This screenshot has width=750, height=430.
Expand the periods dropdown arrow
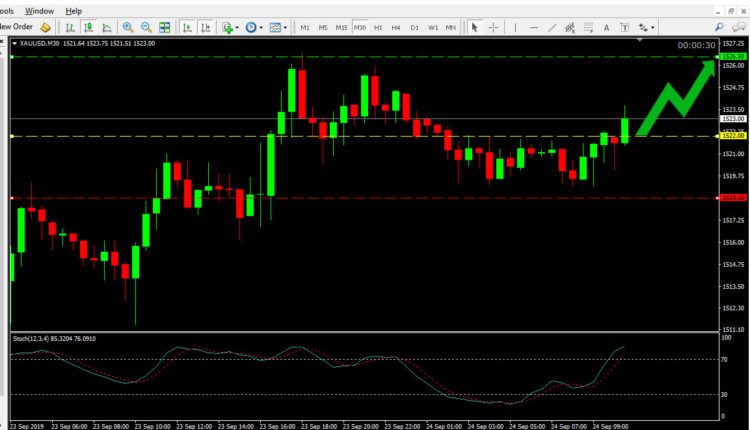(261, 28)
